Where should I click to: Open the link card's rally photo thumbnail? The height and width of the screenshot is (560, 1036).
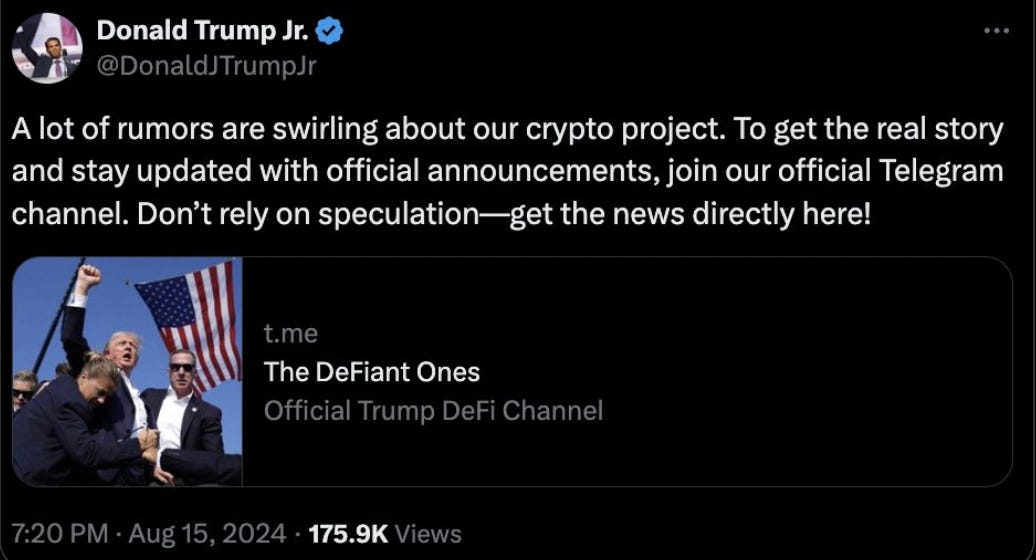pyautogui.click(x=128, y=372)
